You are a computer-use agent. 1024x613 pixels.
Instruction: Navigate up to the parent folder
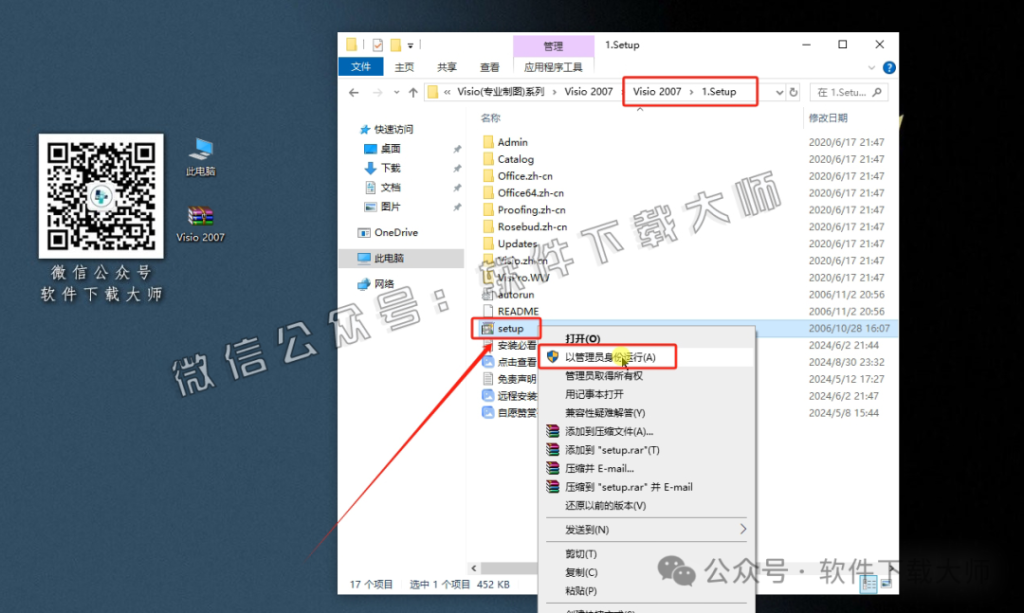click(415, 91)
